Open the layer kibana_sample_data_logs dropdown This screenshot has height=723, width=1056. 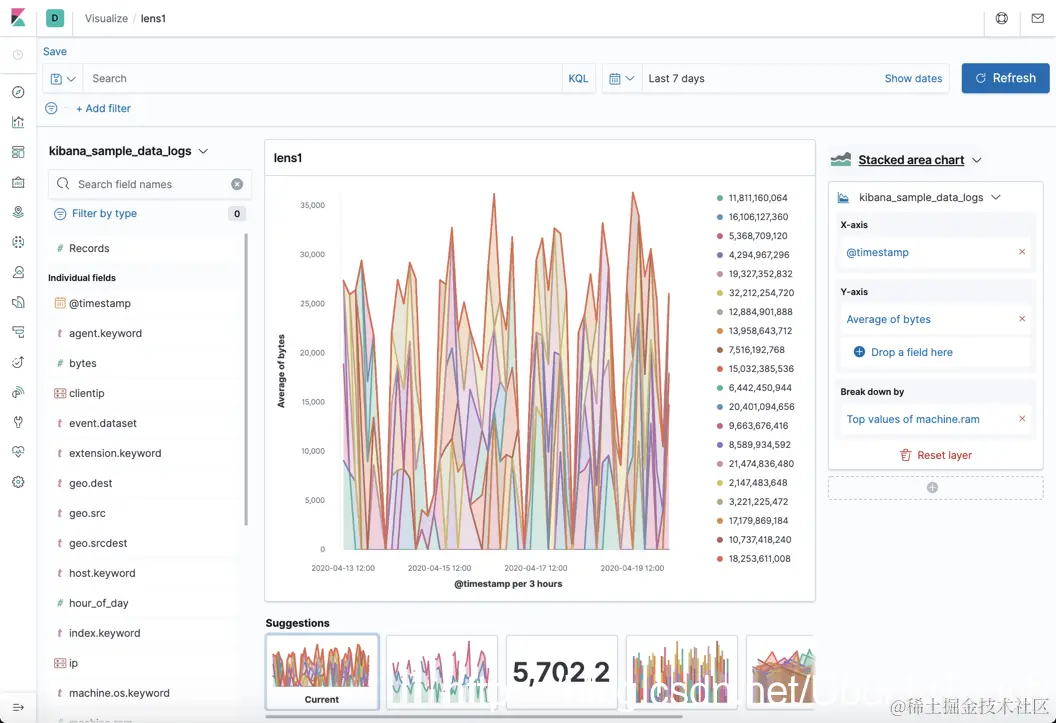[x=930, y=197]
